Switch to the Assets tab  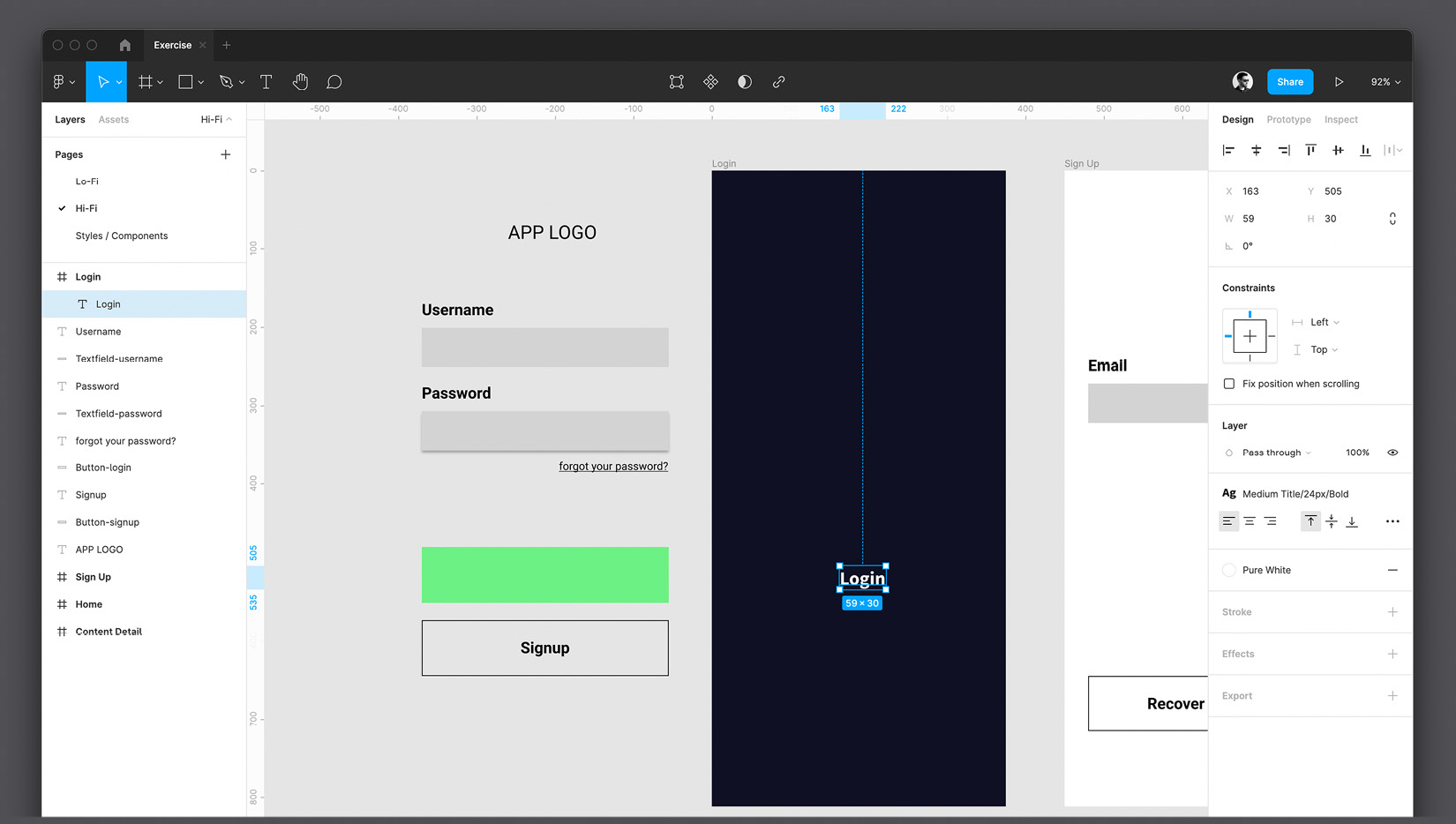point(113,119)
